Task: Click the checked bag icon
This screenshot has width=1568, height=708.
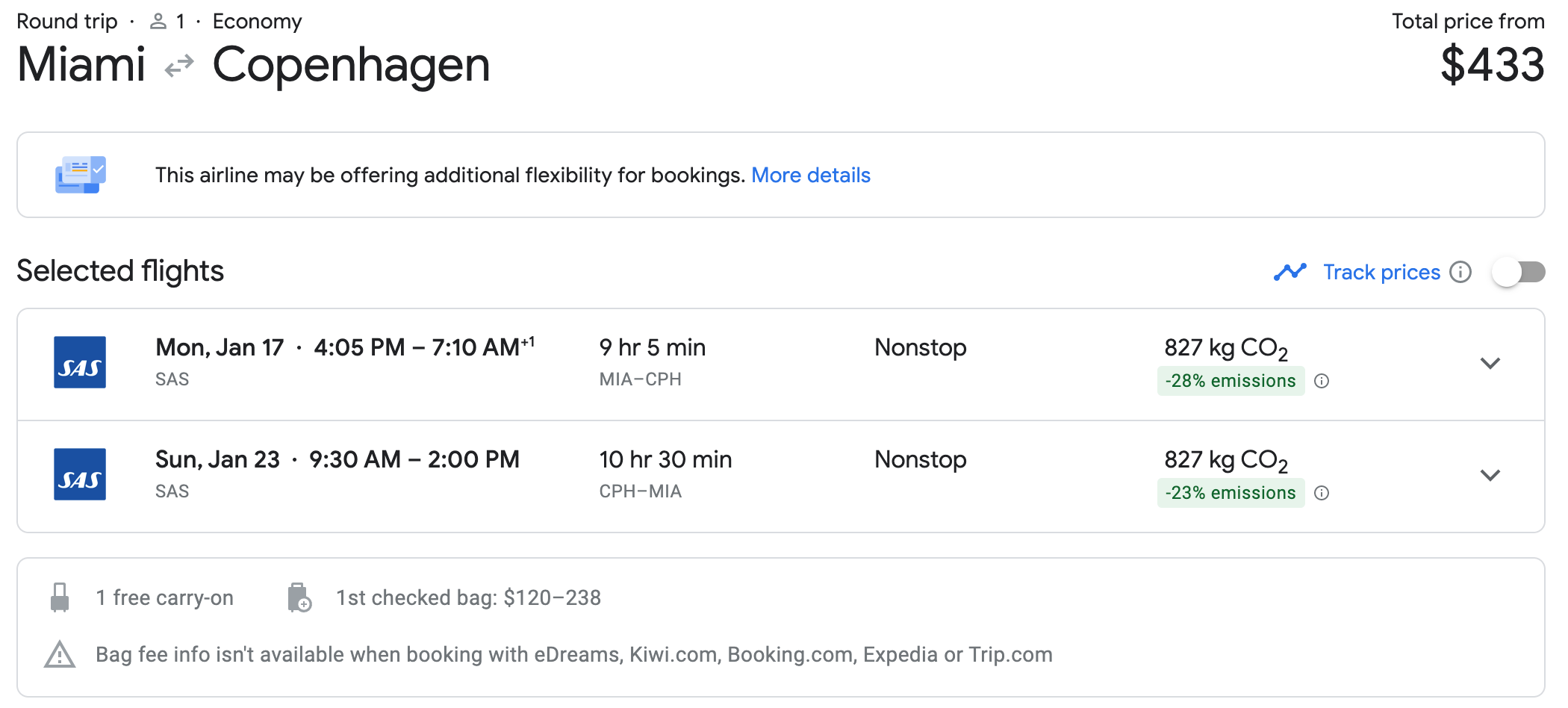Action: click(299, 597)
